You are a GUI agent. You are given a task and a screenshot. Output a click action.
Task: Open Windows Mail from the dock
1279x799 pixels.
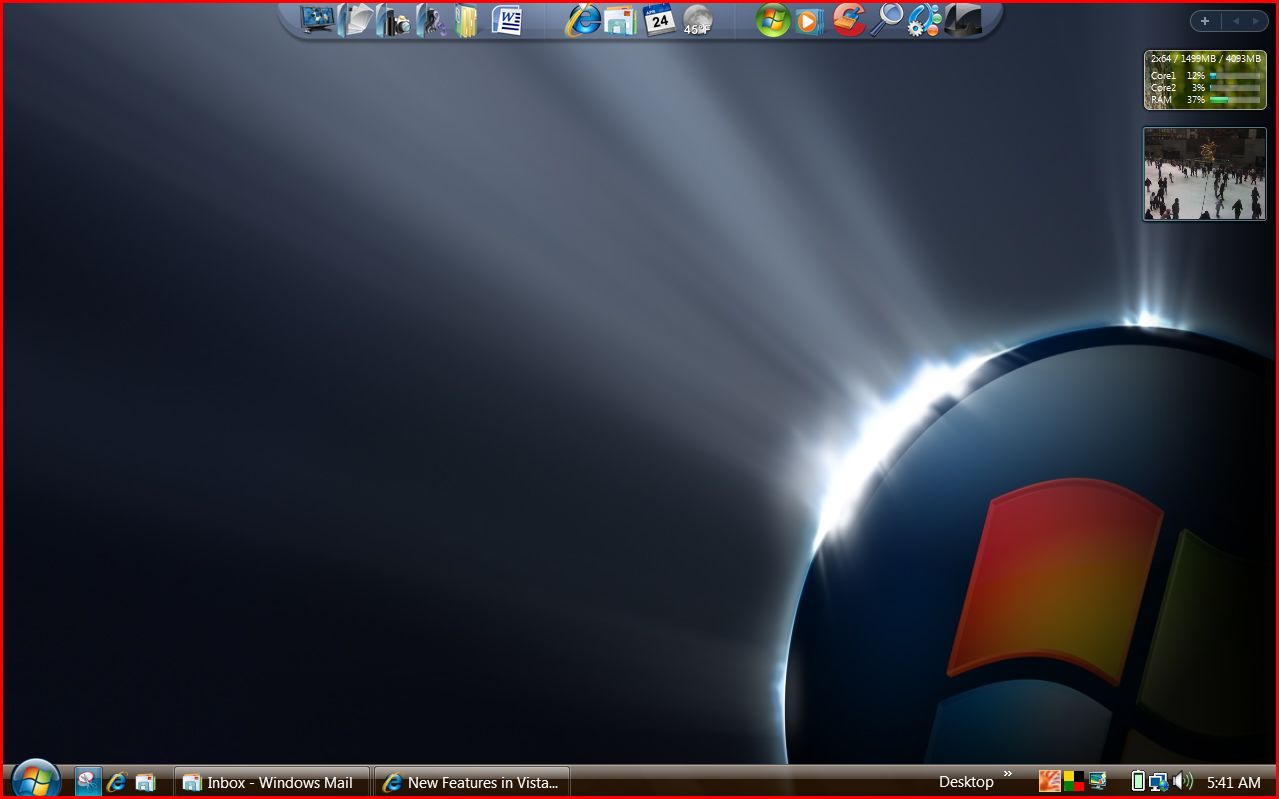[x=621, y=20]
